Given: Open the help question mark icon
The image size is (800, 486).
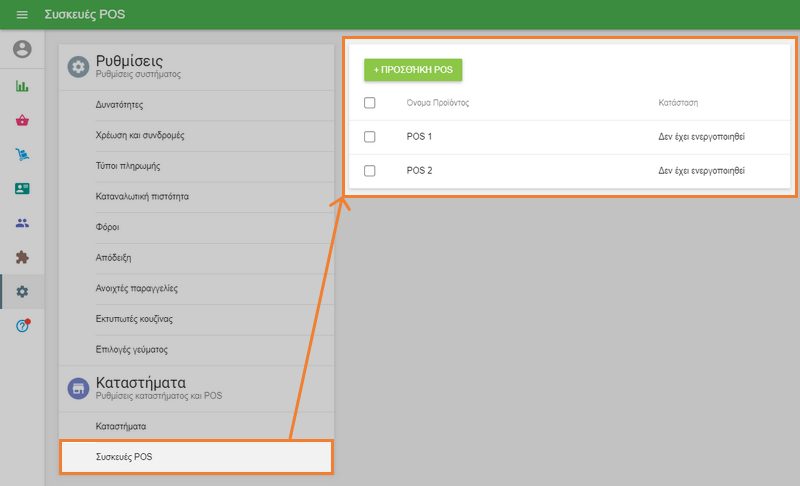Looking at the screenshot, I should pos(22,325).
